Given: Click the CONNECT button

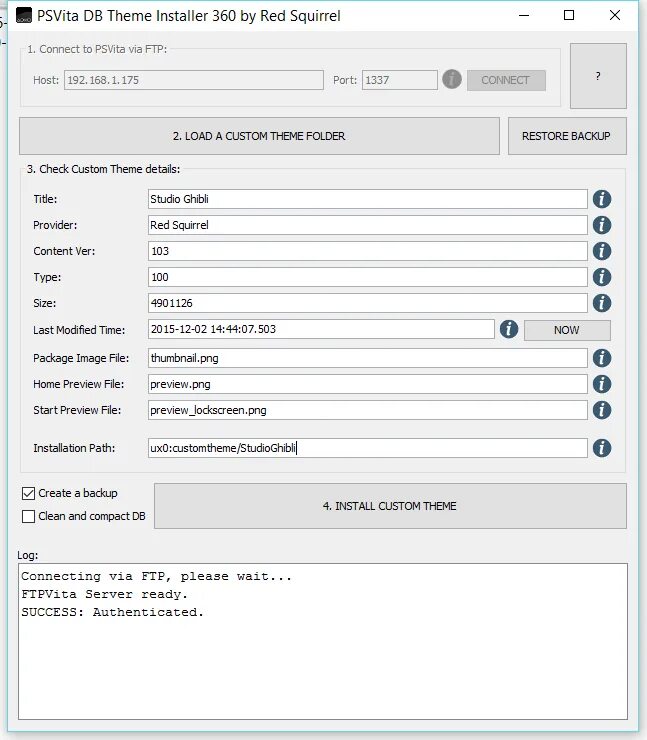Looking at the screenshot, I should [x=506, y=80].
